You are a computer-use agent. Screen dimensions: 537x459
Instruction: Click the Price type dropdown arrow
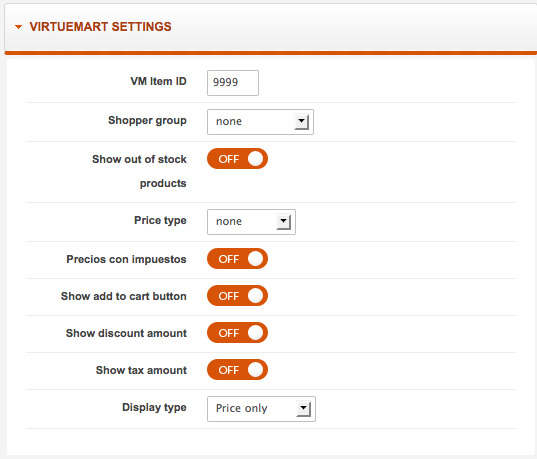click(x=284, y=222)
